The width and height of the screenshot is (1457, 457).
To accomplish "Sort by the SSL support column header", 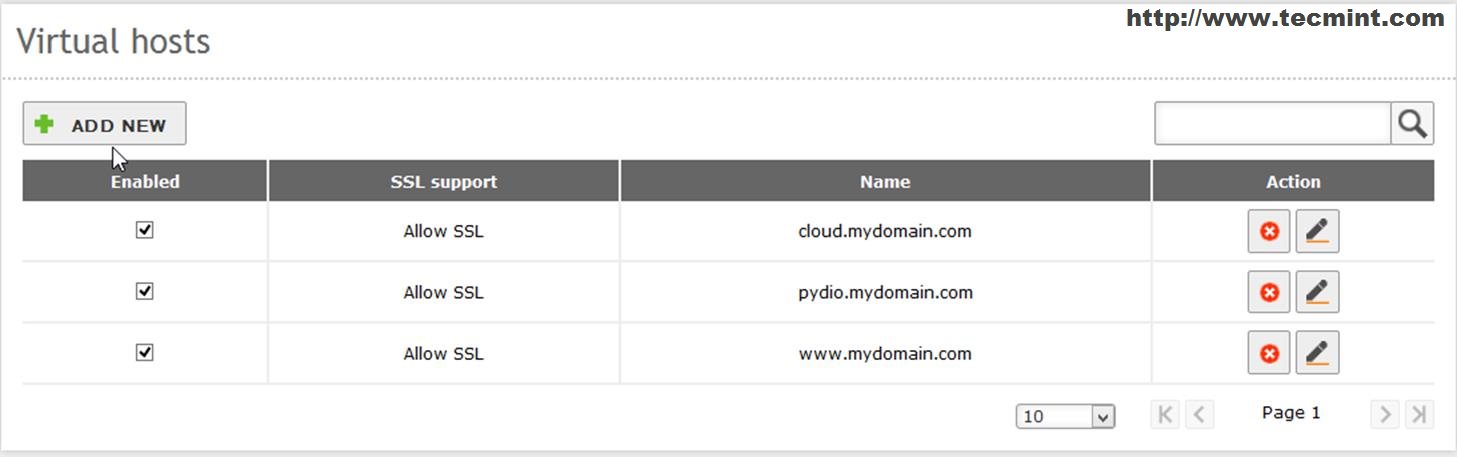I will 443,181.
